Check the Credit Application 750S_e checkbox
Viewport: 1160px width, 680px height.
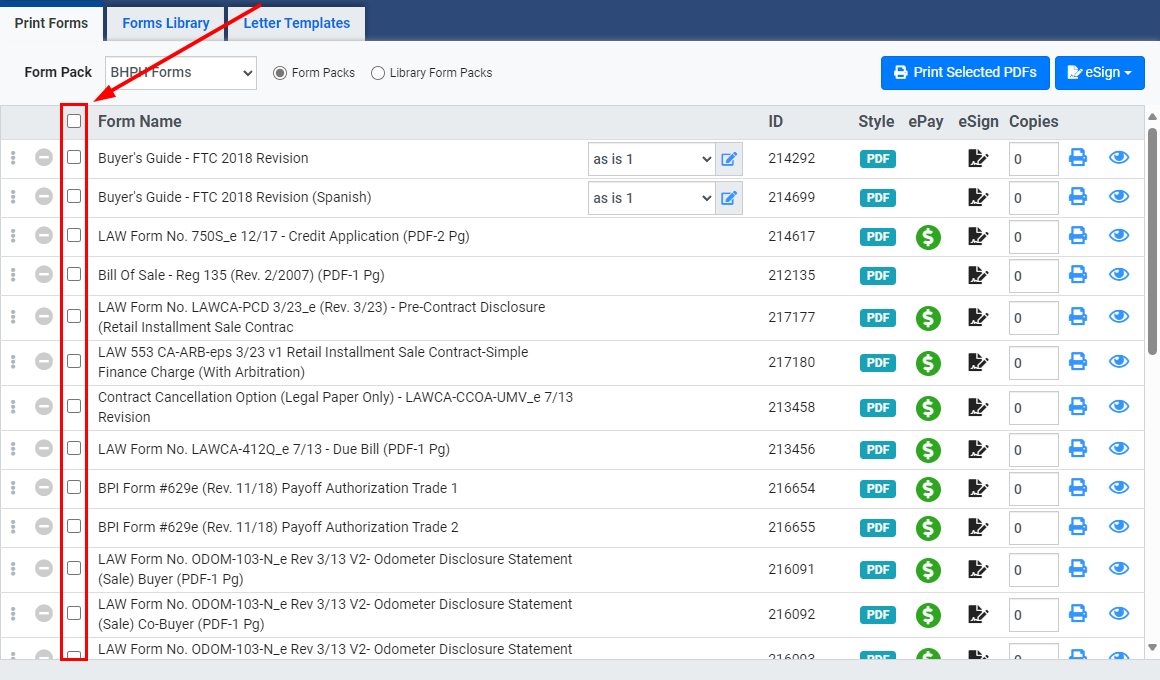point(74,235)
